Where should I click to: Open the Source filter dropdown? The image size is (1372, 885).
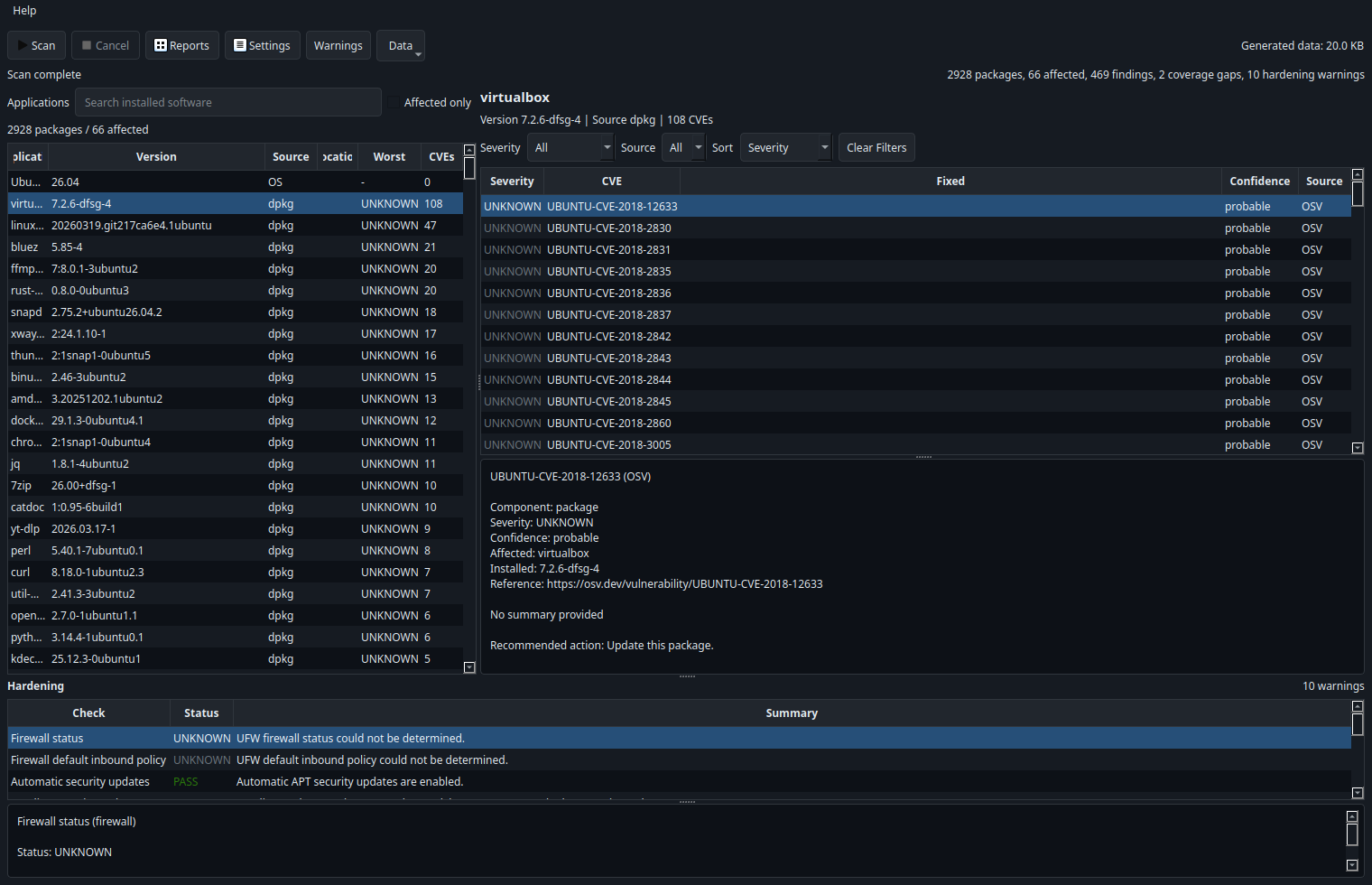683,147
